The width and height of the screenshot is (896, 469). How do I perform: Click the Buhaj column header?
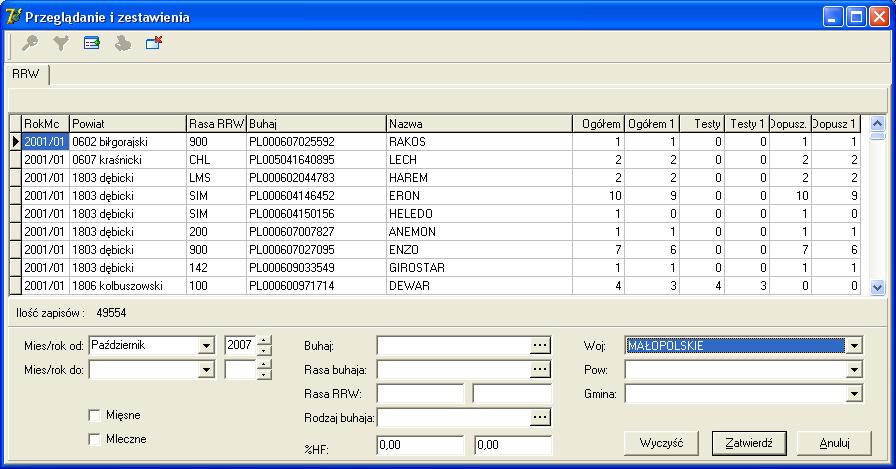tap(316, 123)
